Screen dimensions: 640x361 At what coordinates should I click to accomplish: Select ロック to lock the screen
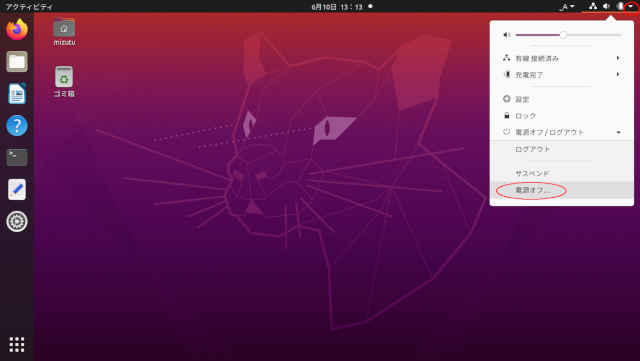click(x=562, y=116)
